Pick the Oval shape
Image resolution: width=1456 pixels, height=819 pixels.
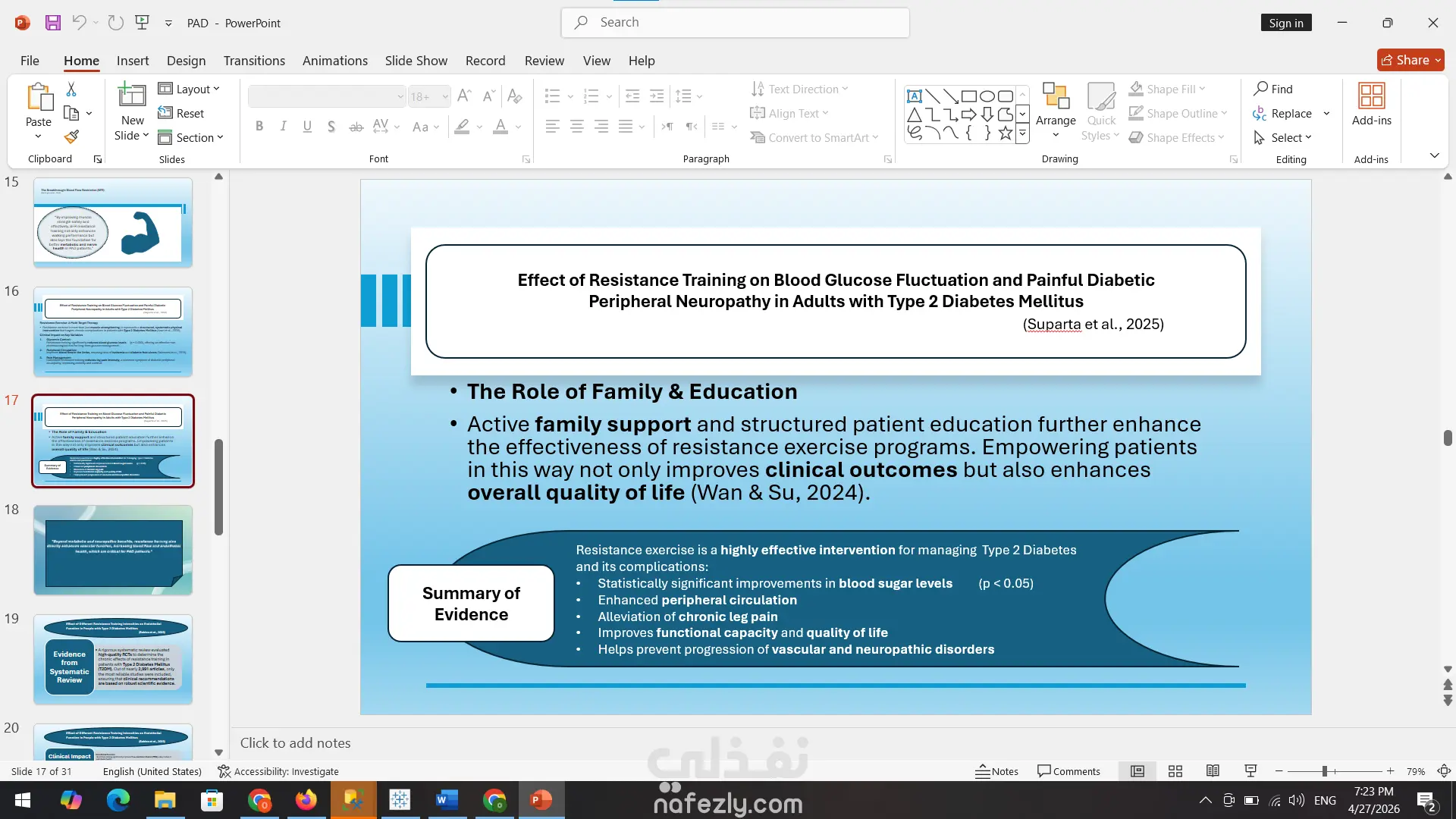point(987,96)
